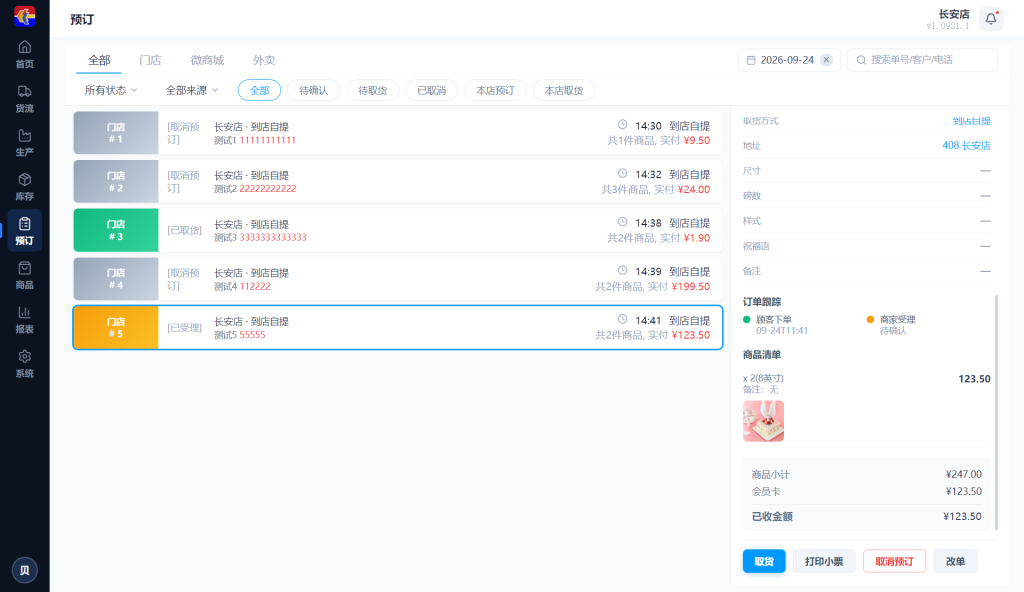Click the order detail panel scrollbar

click(996, 412)
